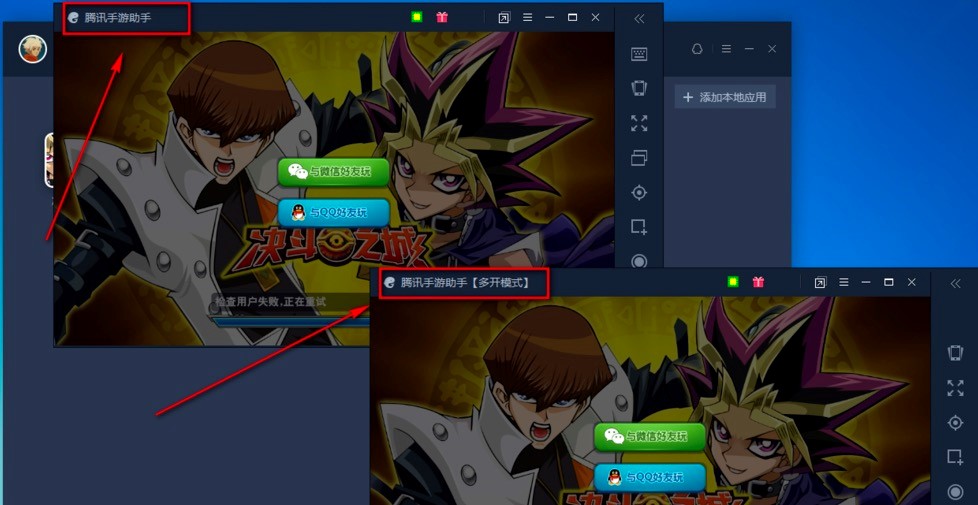The width and height of the screenshot is (978, 505).
Task: Click the hexagon skin icon in the background main window
Action: point(697,49)
